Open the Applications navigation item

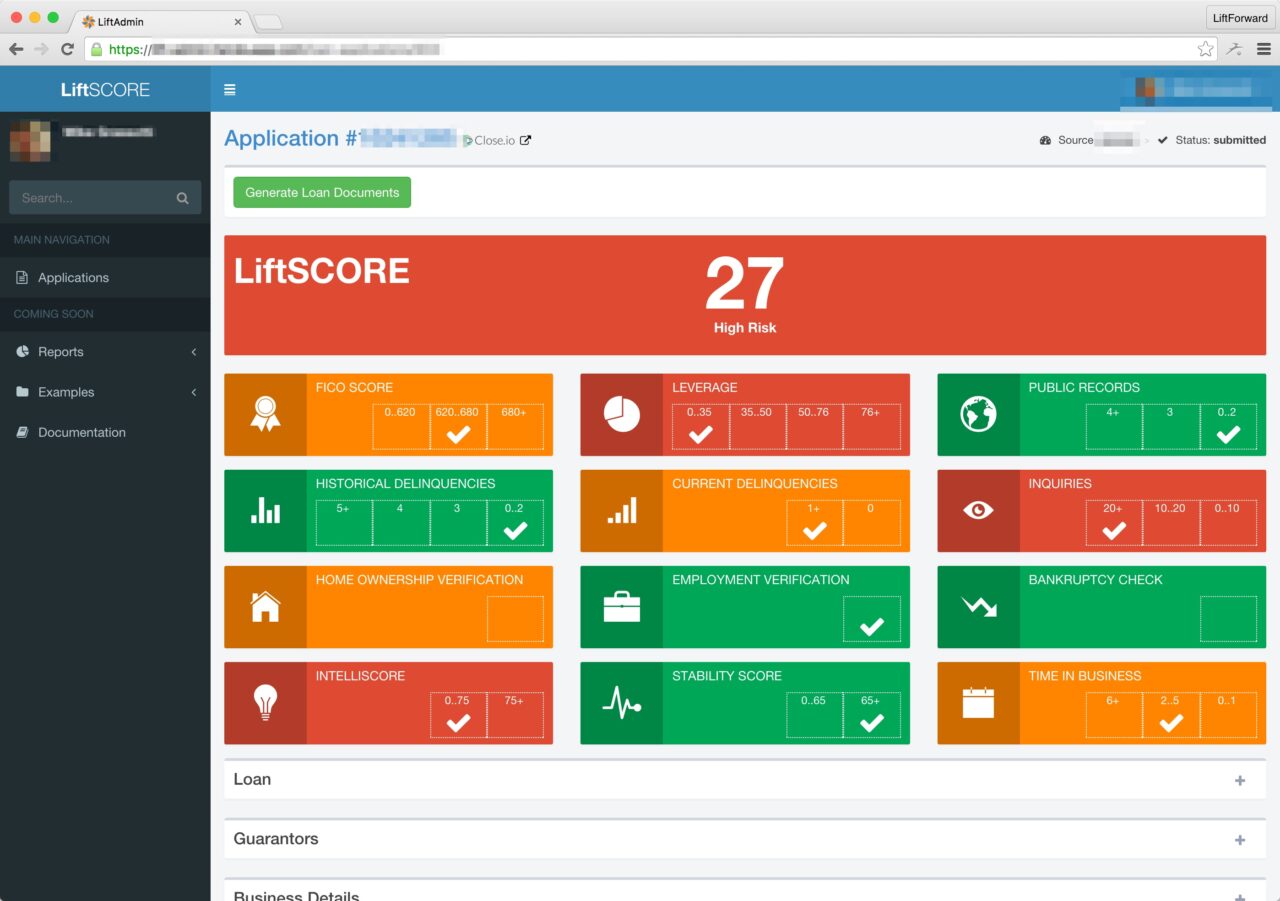(x=105, y=278)
